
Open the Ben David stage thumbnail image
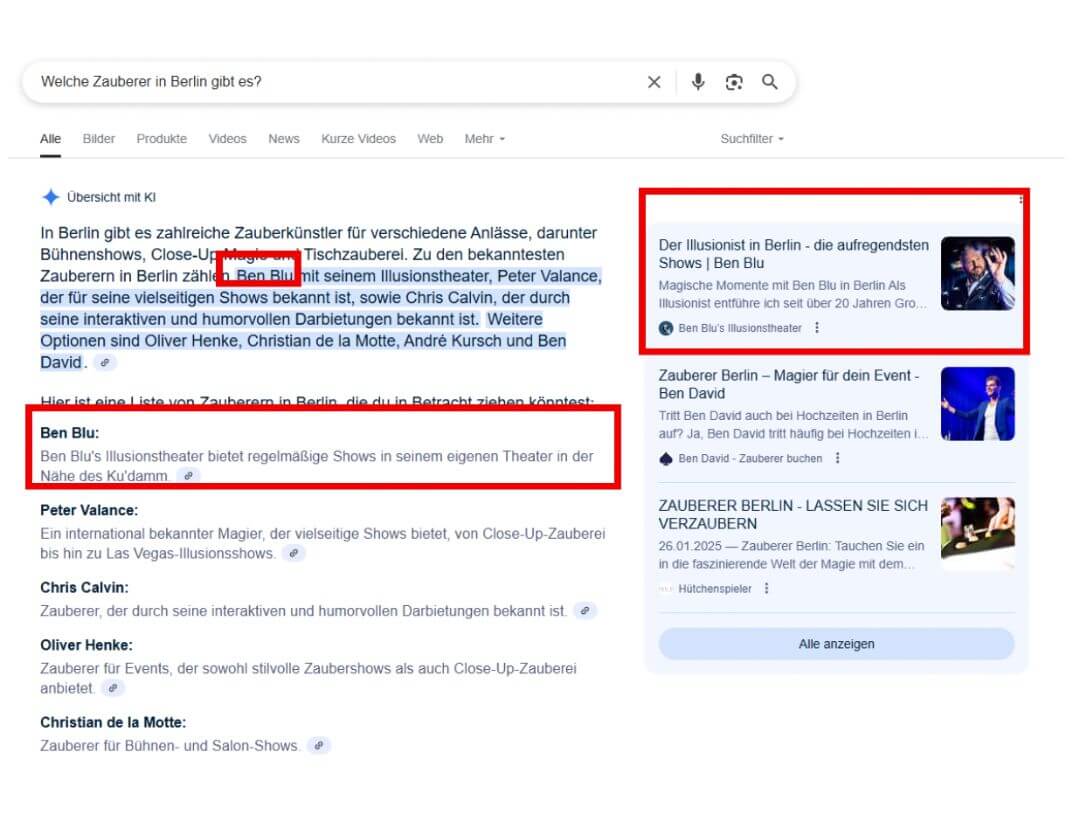[x=977, y=403]
